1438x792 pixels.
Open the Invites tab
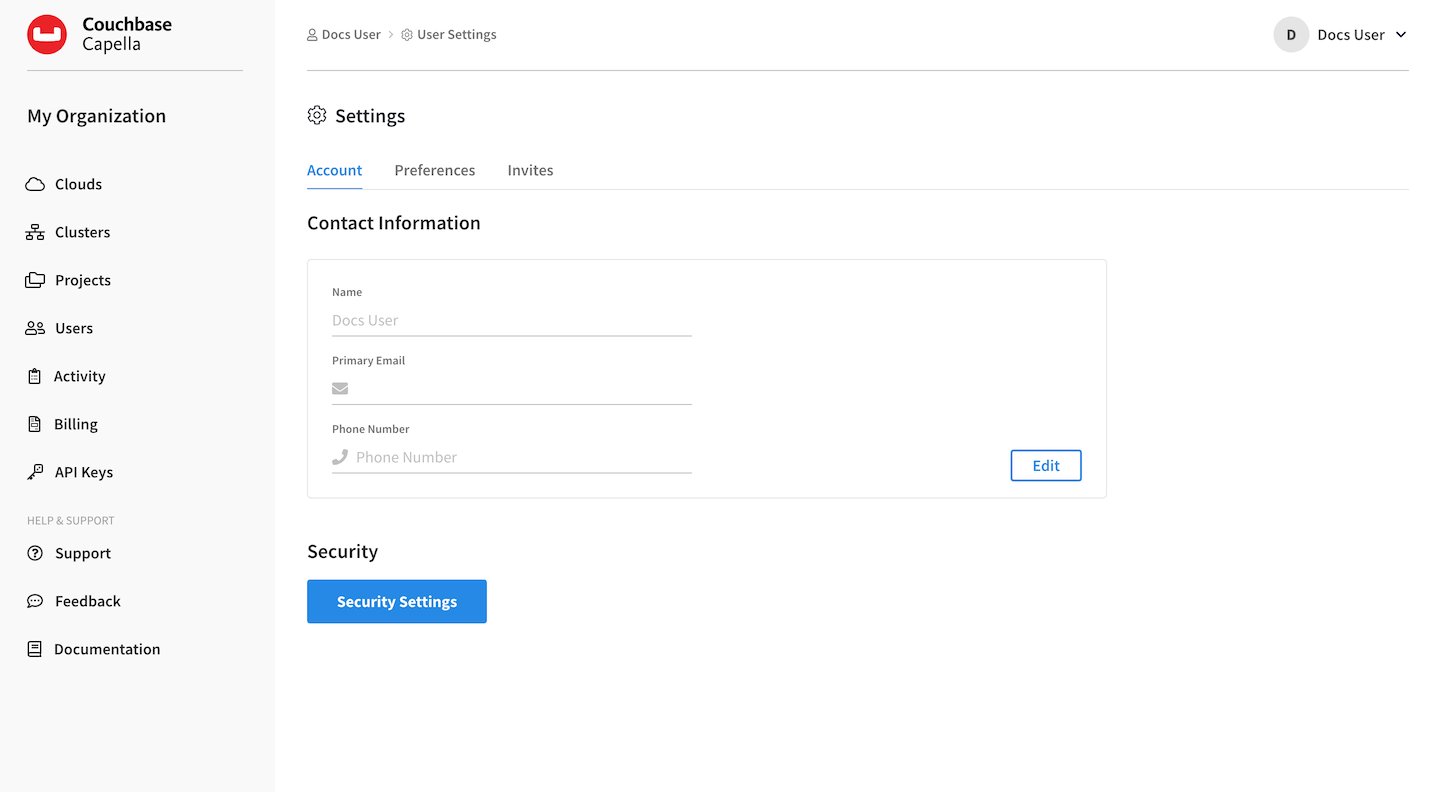click(x=530, y=170)
